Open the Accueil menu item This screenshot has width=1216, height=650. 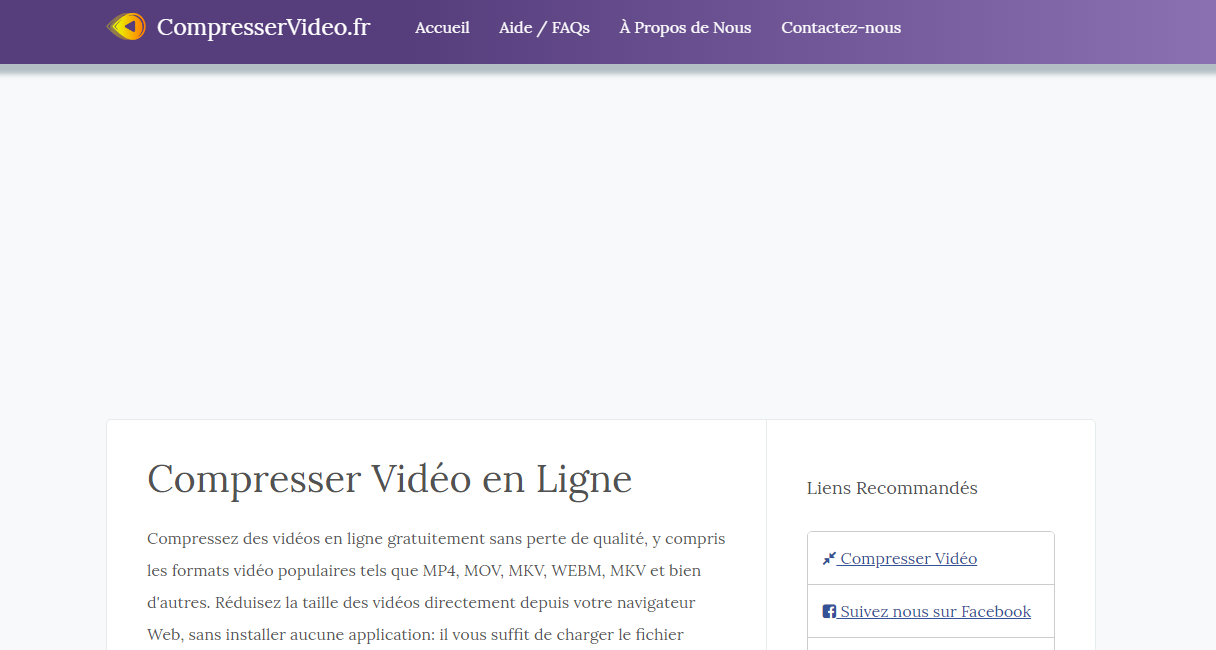(442, 28)
